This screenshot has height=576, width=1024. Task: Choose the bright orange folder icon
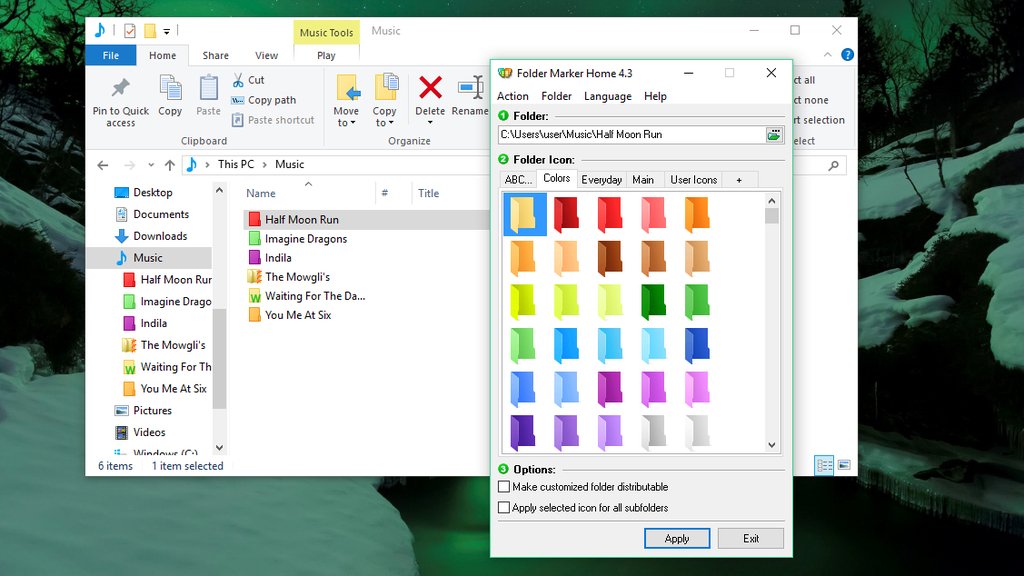697,214
